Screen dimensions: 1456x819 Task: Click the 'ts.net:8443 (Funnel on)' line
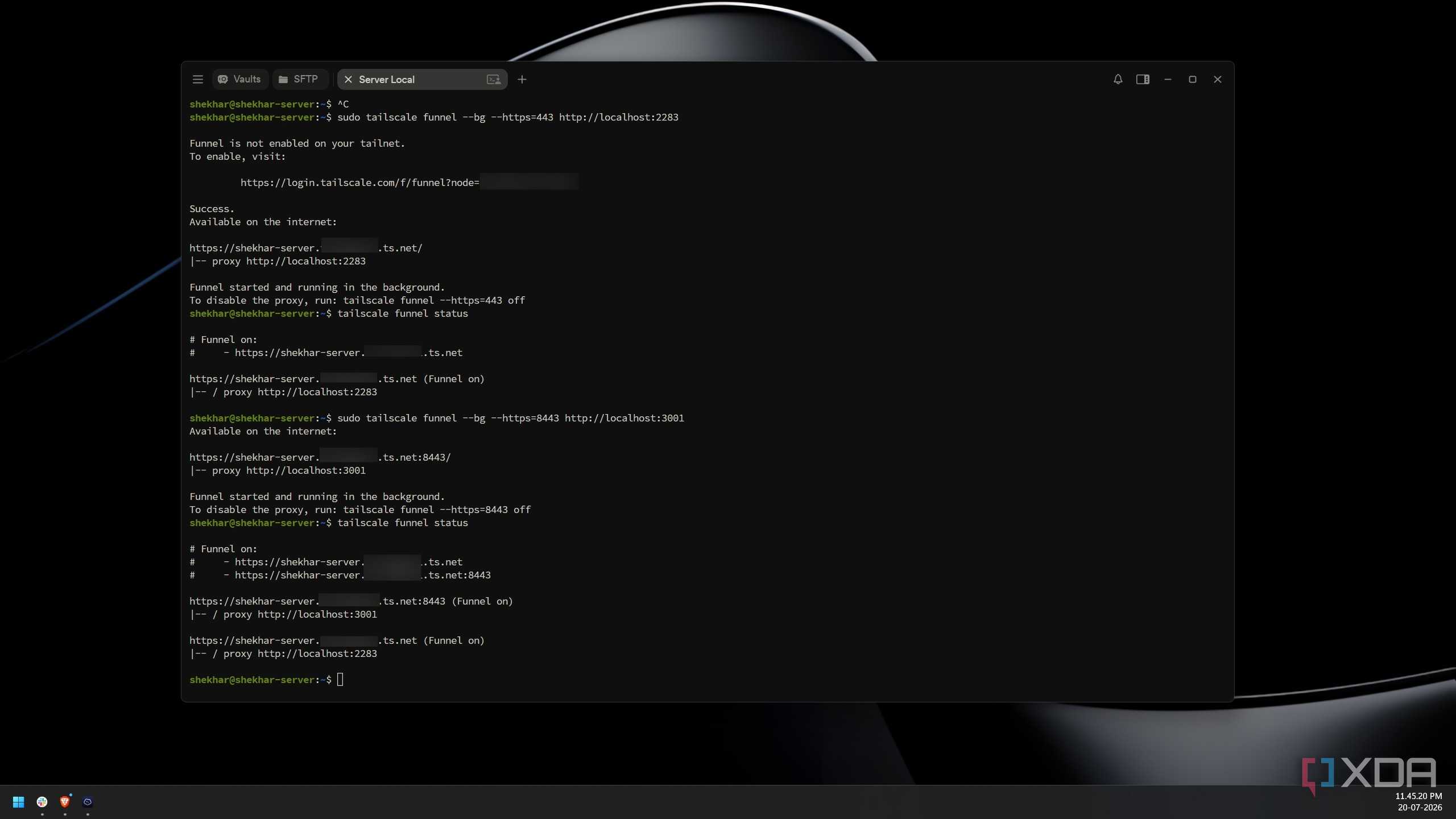(x=351, y=601)
